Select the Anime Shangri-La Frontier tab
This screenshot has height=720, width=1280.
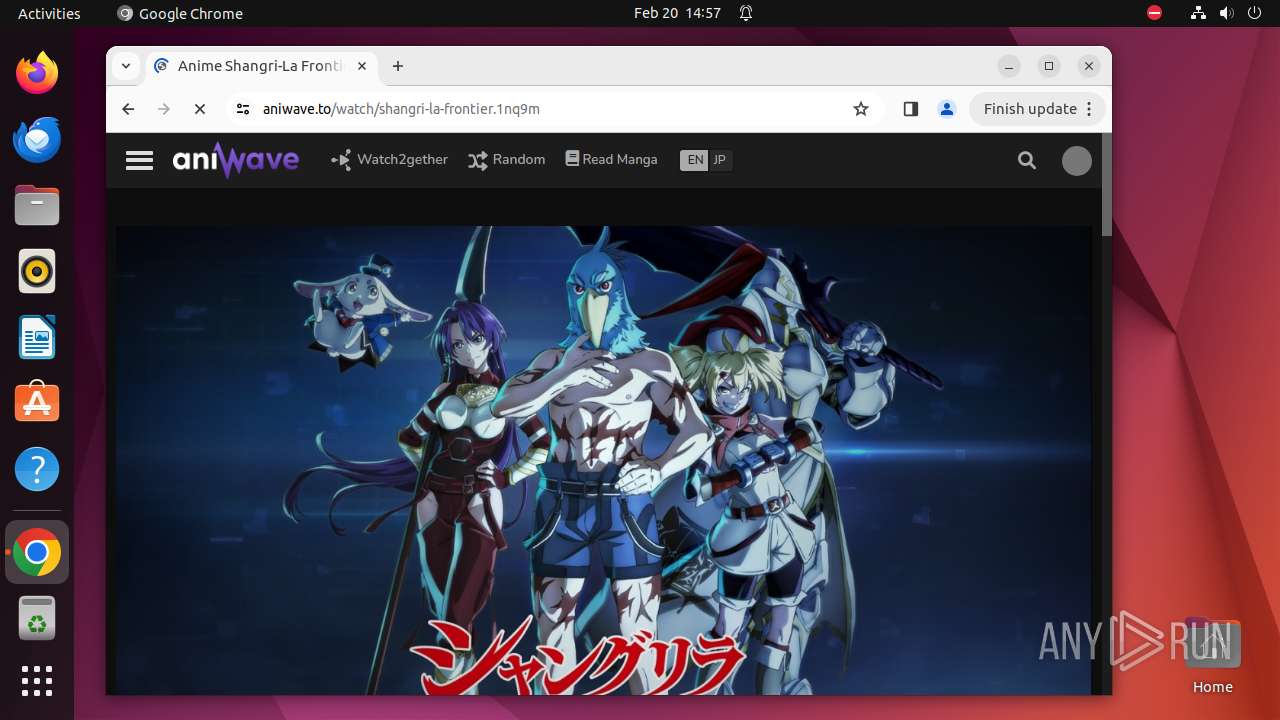[x=260, y=66]
